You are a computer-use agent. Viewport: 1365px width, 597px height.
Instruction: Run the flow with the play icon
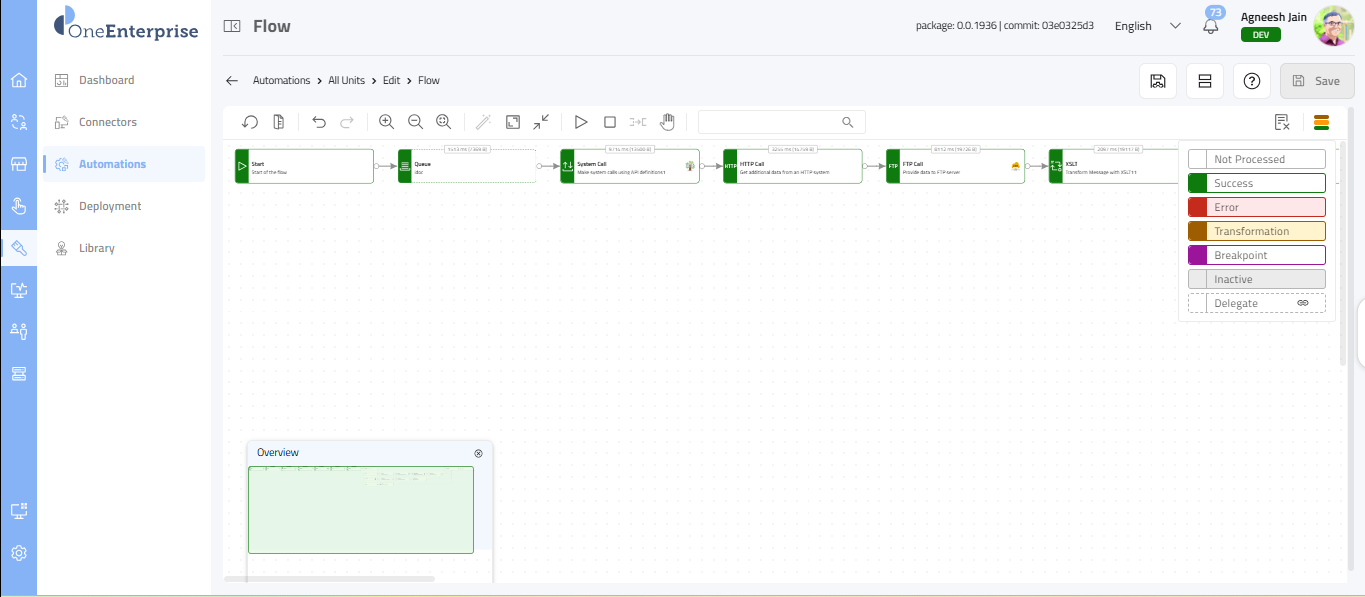point(581,122)
